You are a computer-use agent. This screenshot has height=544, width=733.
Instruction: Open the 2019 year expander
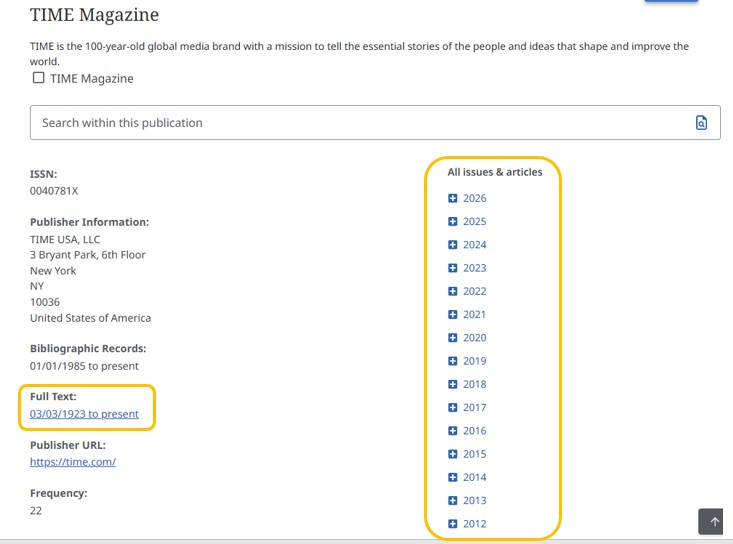[453, 361]
